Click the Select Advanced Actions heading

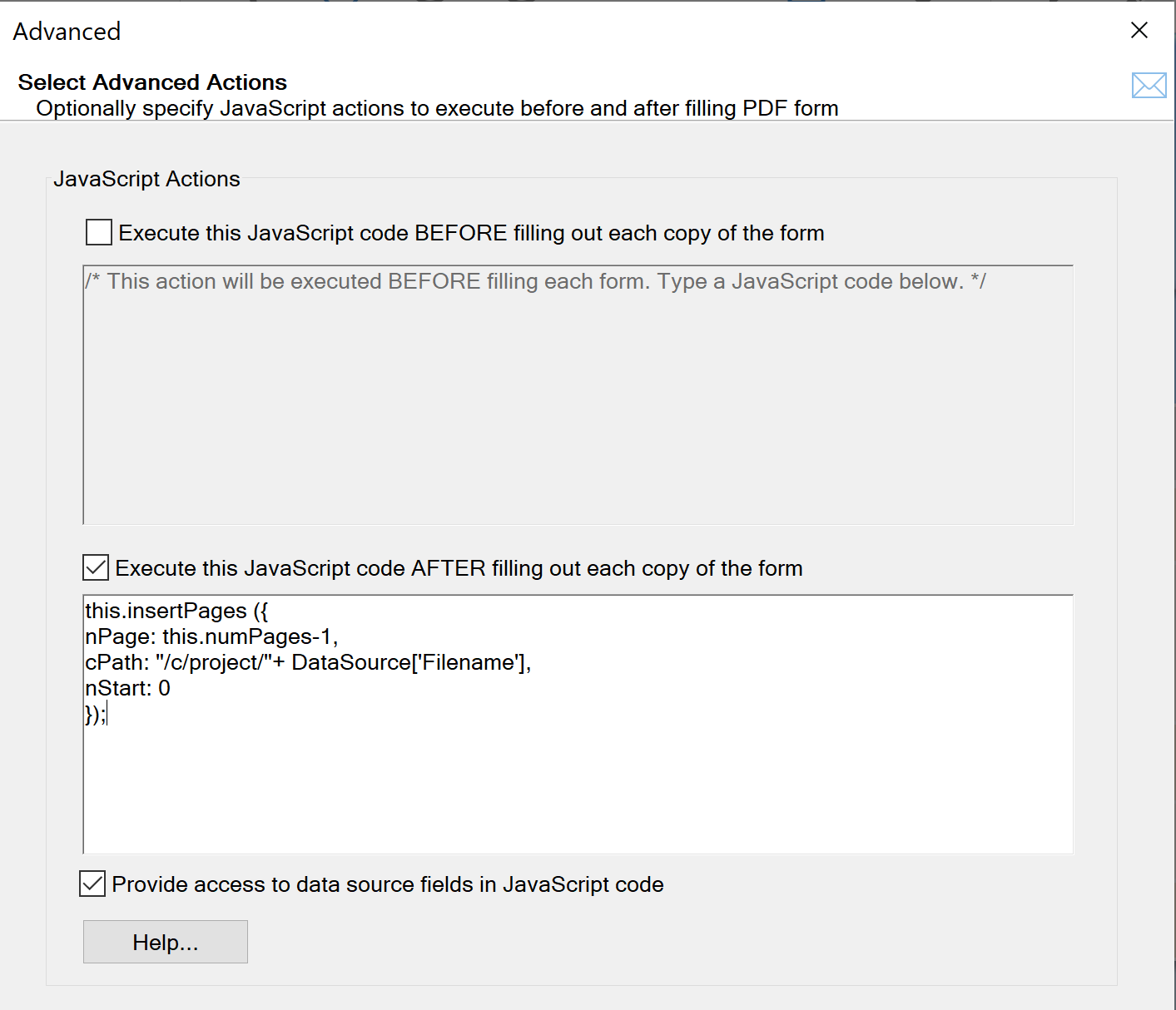152,82
